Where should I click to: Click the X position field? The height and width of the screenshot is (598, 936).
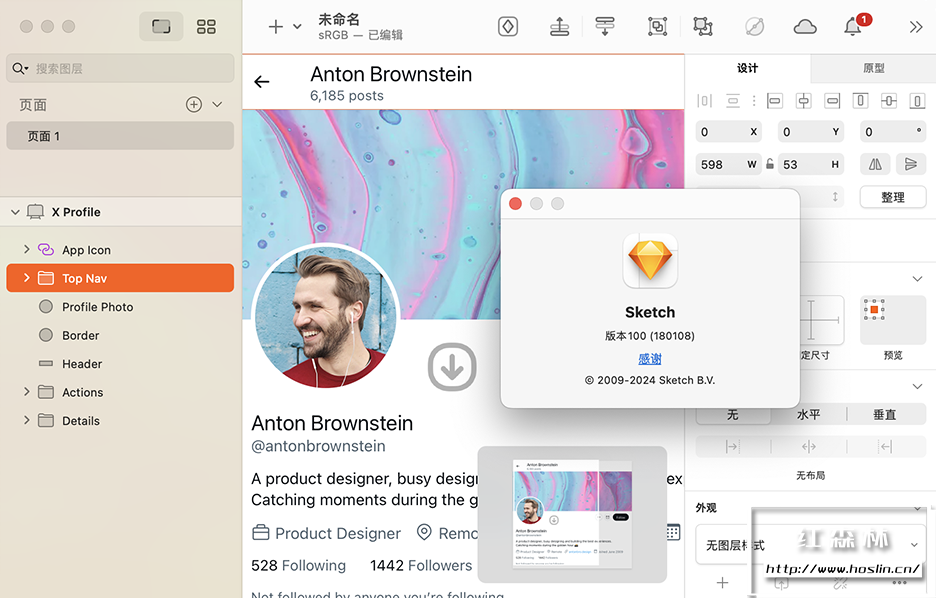tap(728, 132)
